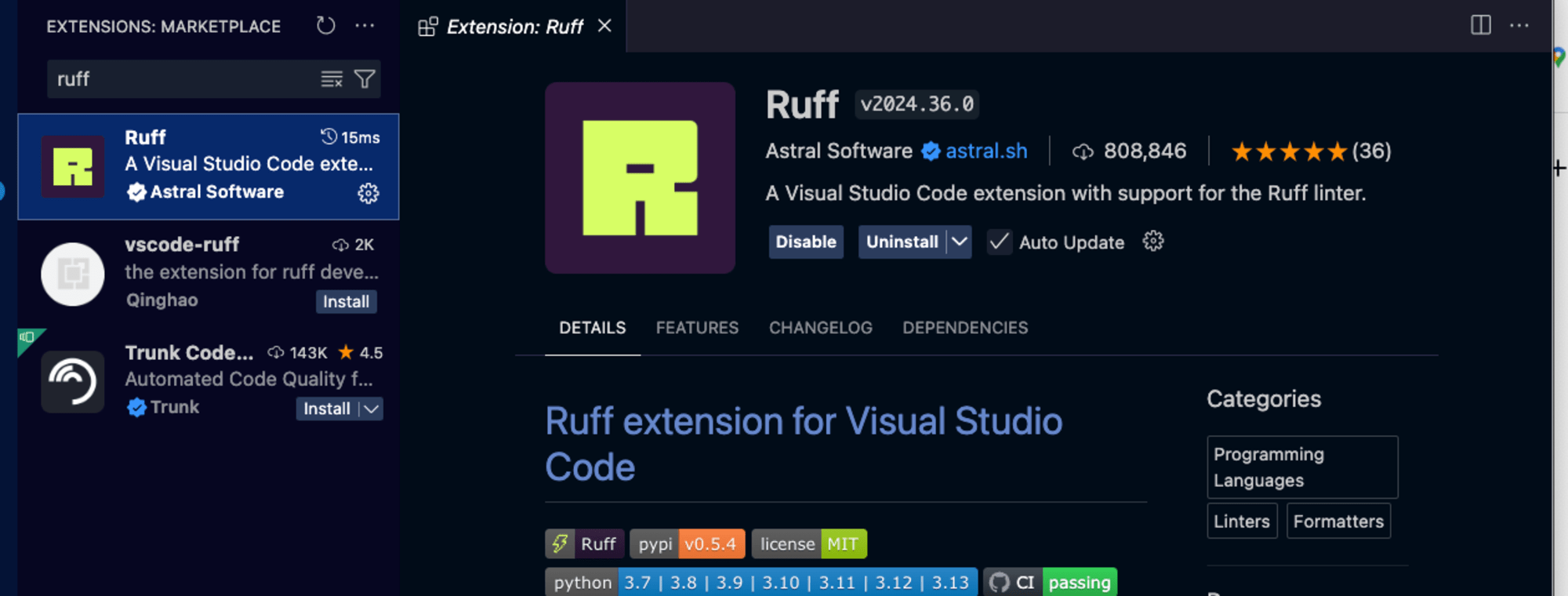Click the Categories heading
Viewport: 1568px width, 596px height.
(x=1264, y=399)
